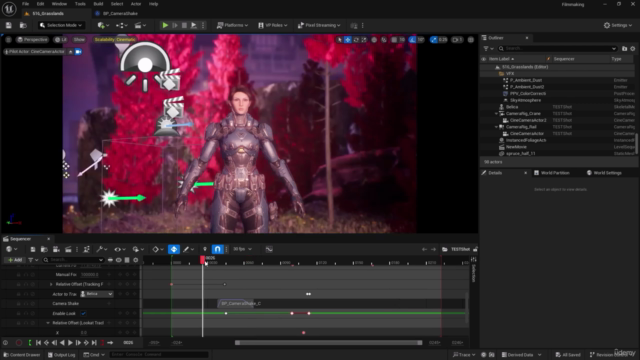Viewport: 640px width, 360px height.
Task: Open the Settings menu in the top toolbar
Action: [618, 25]
